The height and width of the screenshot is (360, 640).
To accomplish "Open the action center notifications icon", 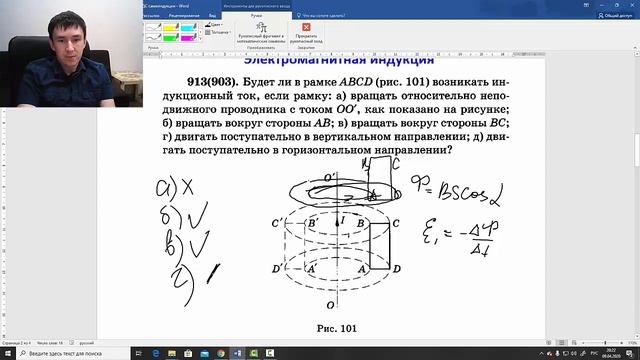I will 630,353.
